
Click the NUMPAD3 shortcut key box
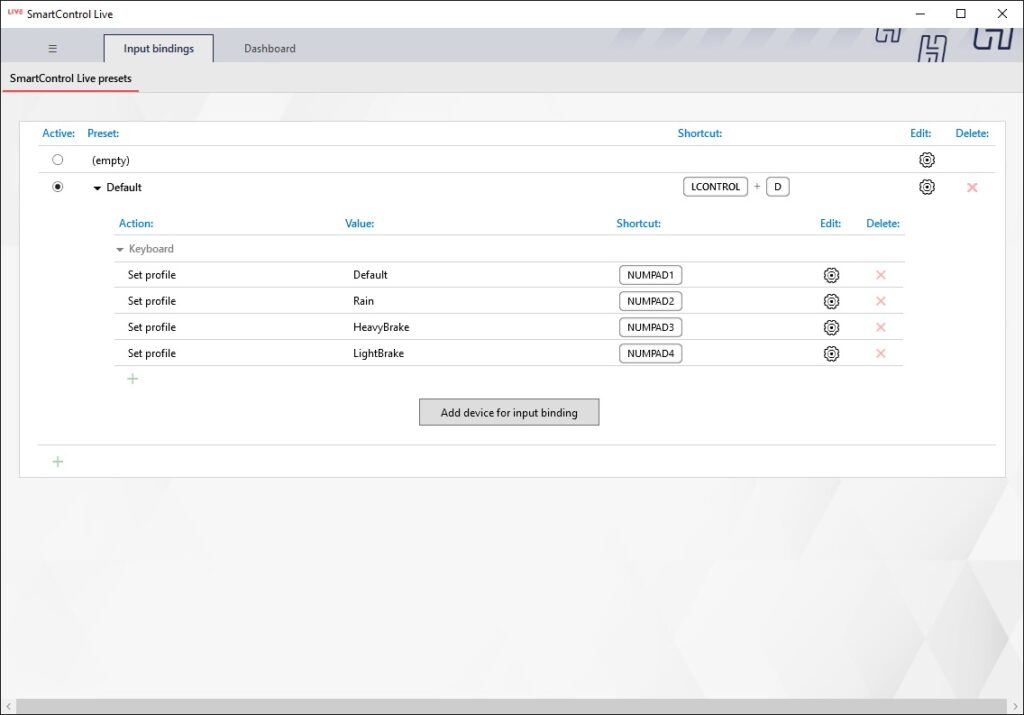(x=650, y=327)
